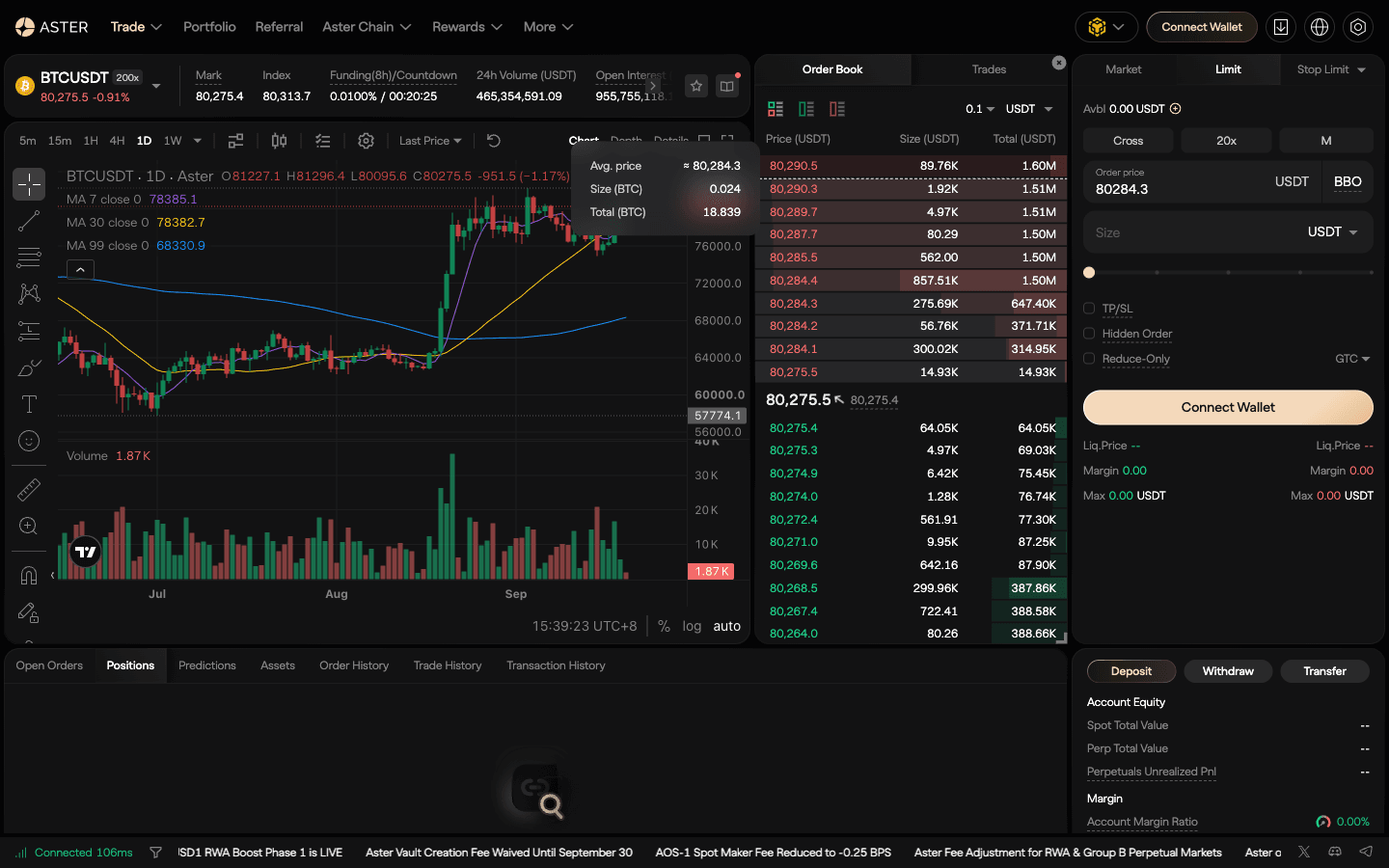Viewport: 1389px width, 868px height.
Task: Check the Reduce-Only option
Action: (1089, 359)
